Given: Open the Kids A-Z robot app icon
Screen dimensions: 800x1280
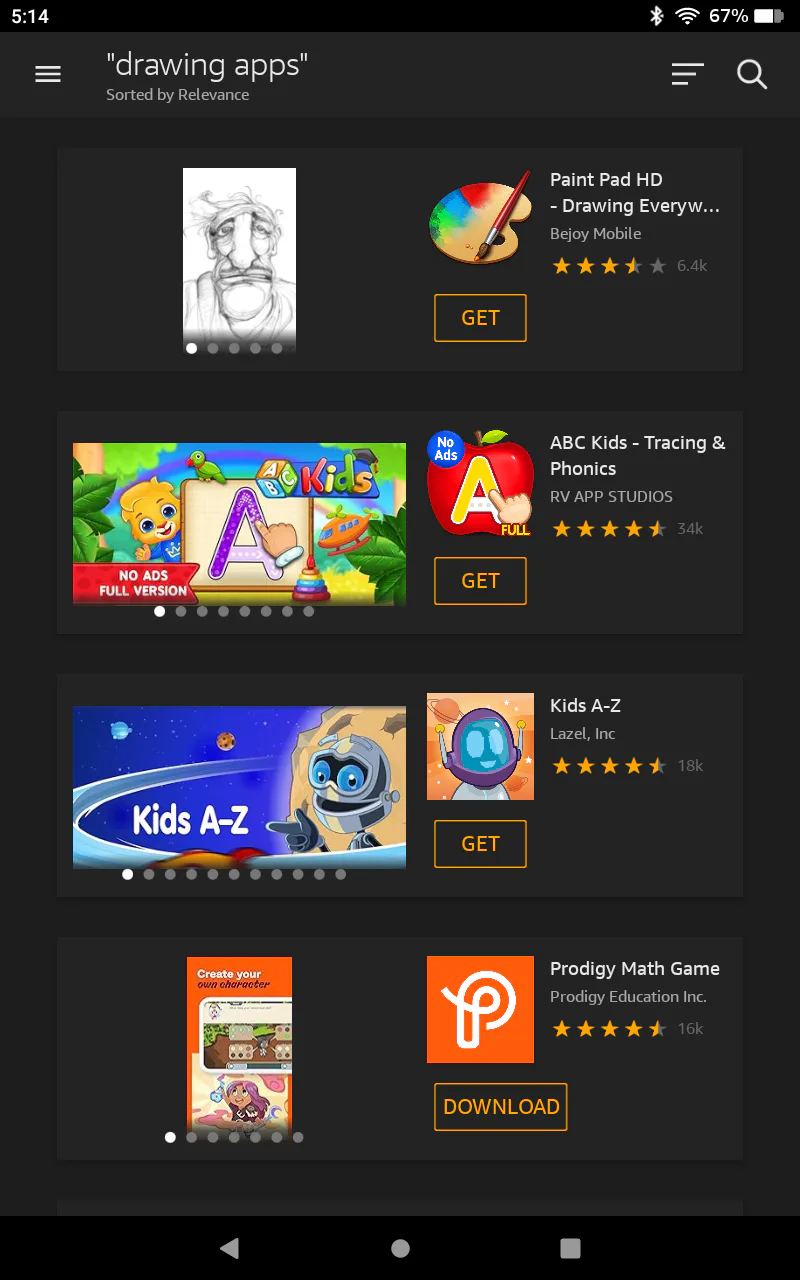Looking at the screenshot, I should [x=480, y=746].
